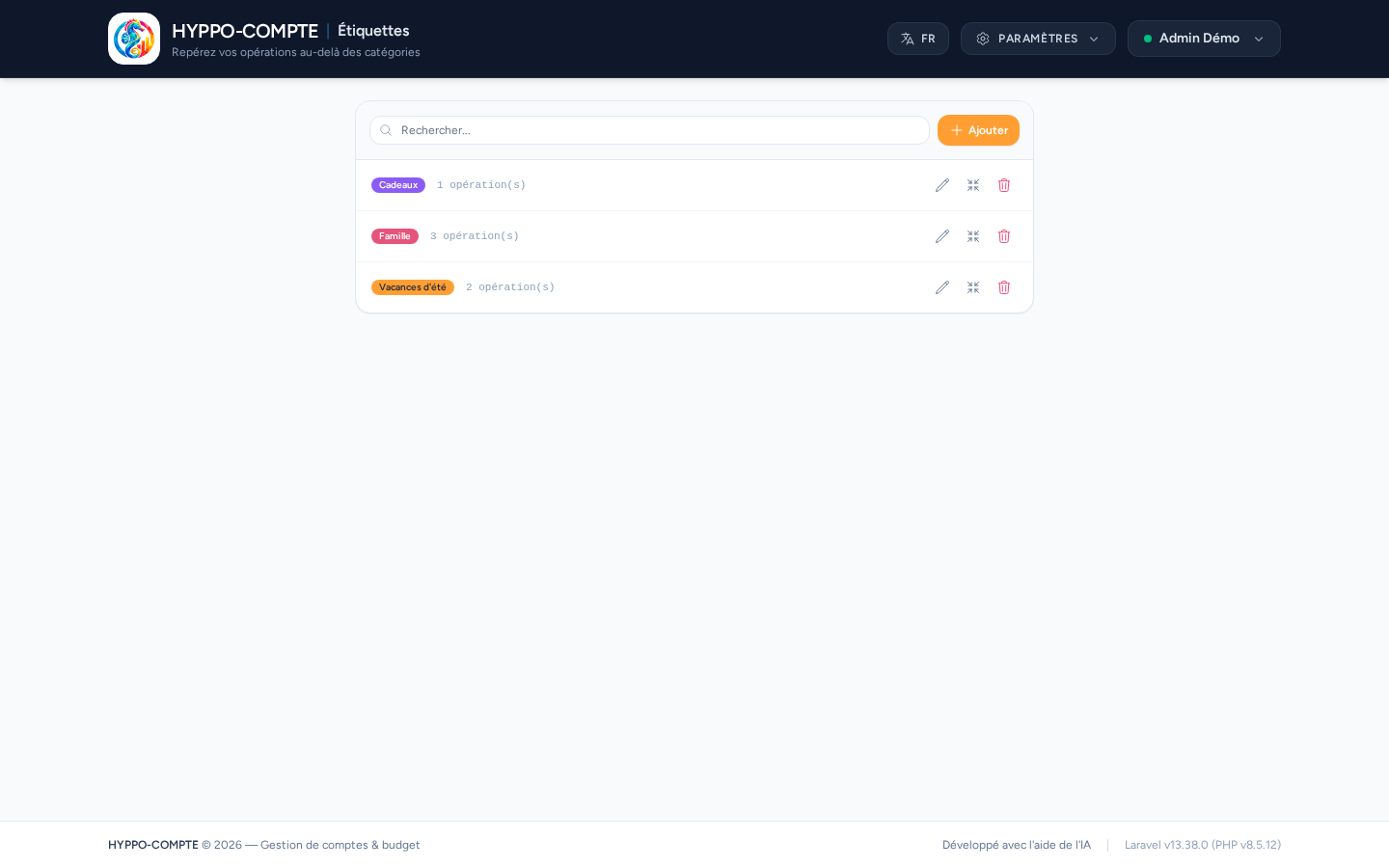Click the purple Cadeaux label badge

(398, 185)
